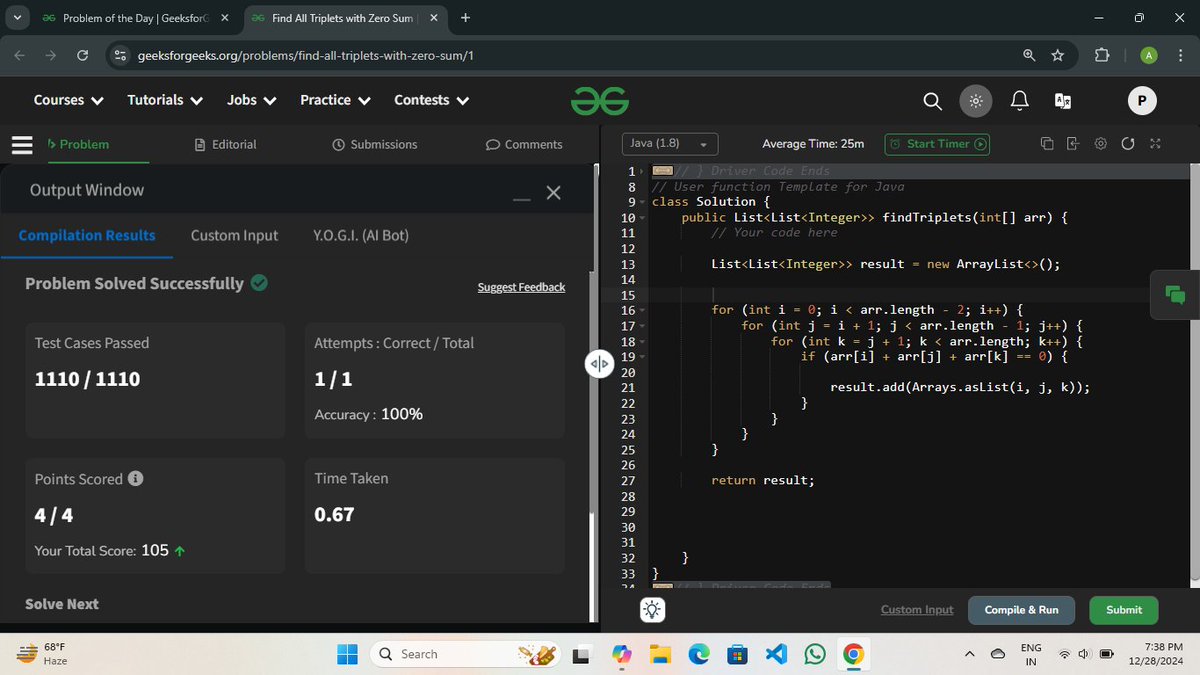Open the Chrome three-dot menu
Screen dimensions: 1200x675
point(1180,55)
